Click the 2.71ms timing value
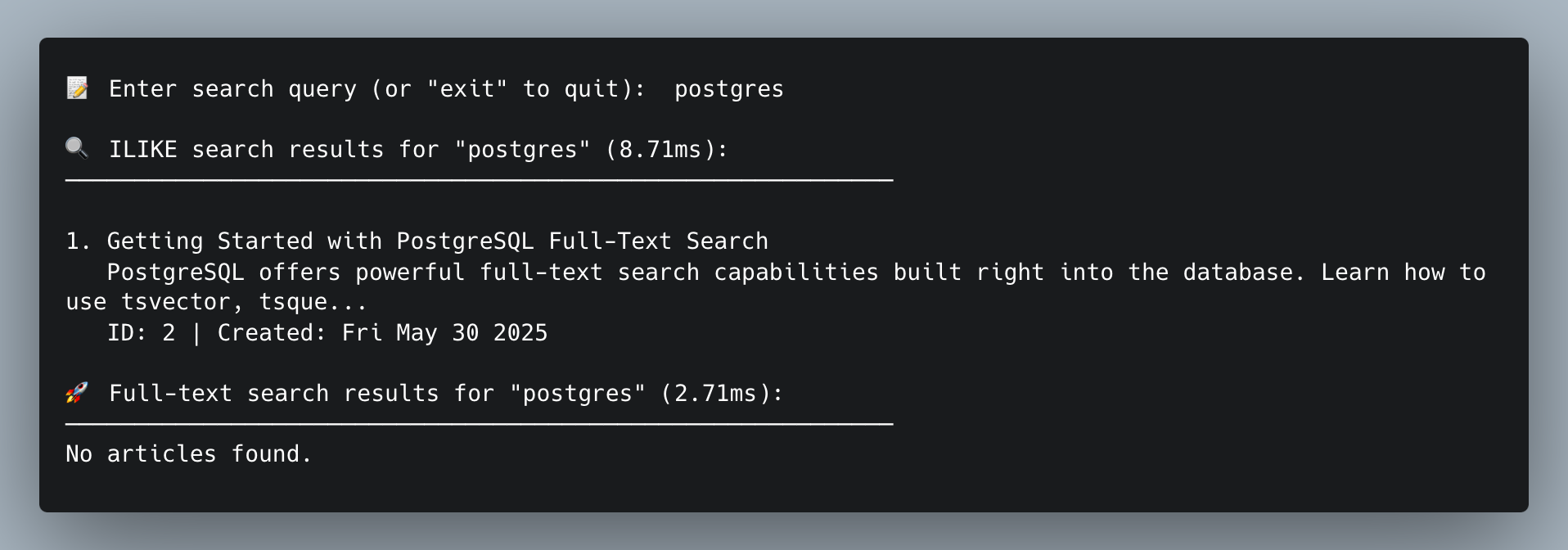1568x550 pixels. point(715,394)
